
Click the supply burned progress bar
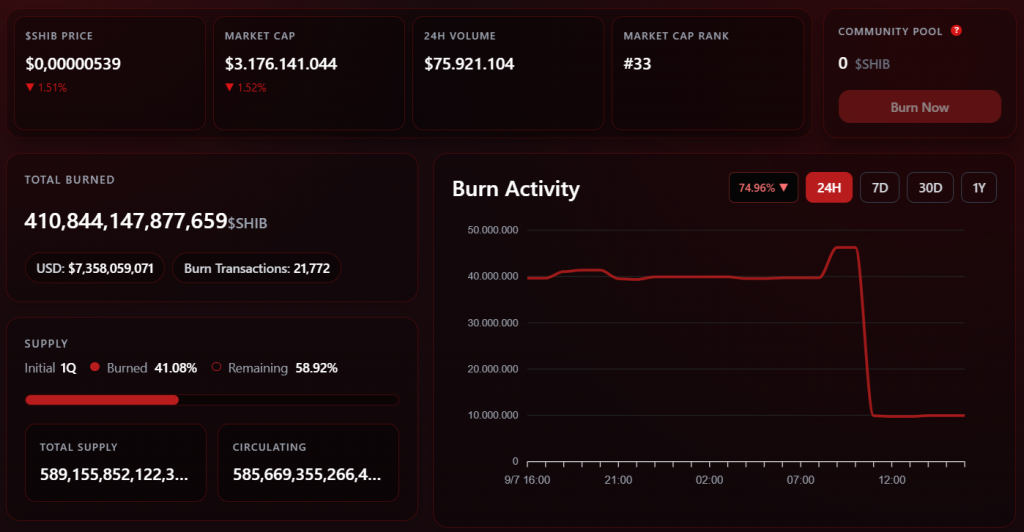212,400
